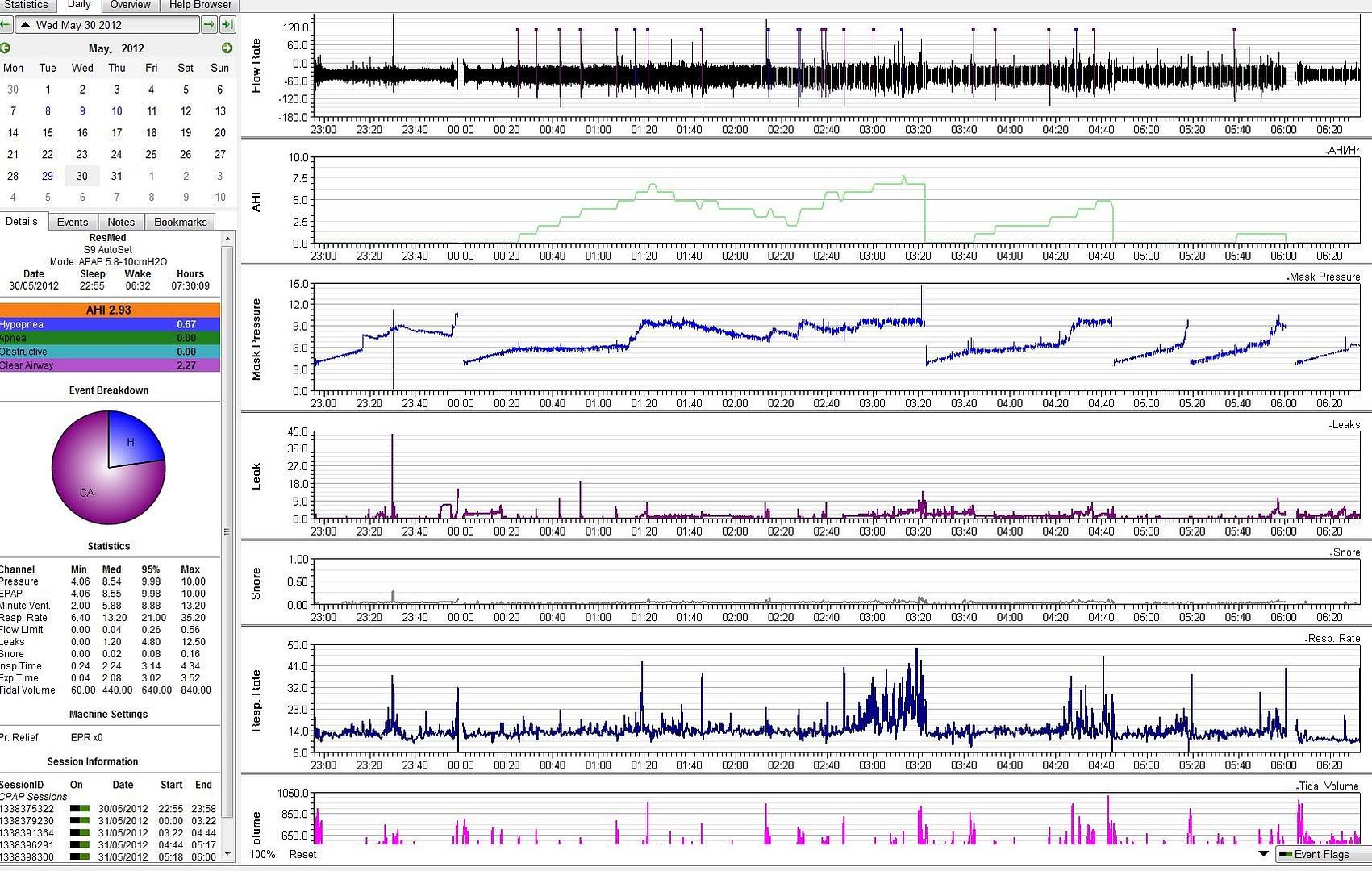
Task: Toggle session 1338391364 on/off switch
Action: click(x=79, y=833)
